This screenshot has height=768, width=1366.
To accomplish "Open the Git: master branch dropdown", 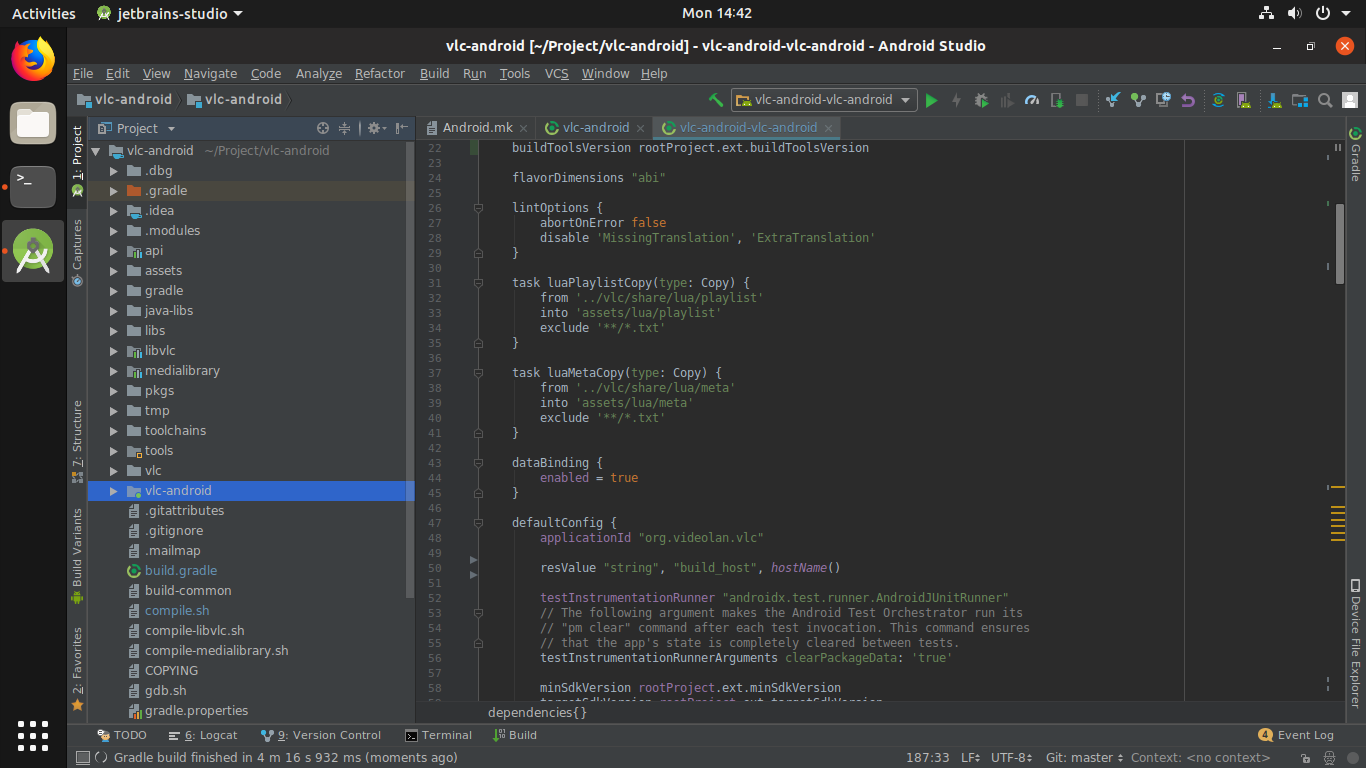I will pyautogui.click(x=1084, y=758).
